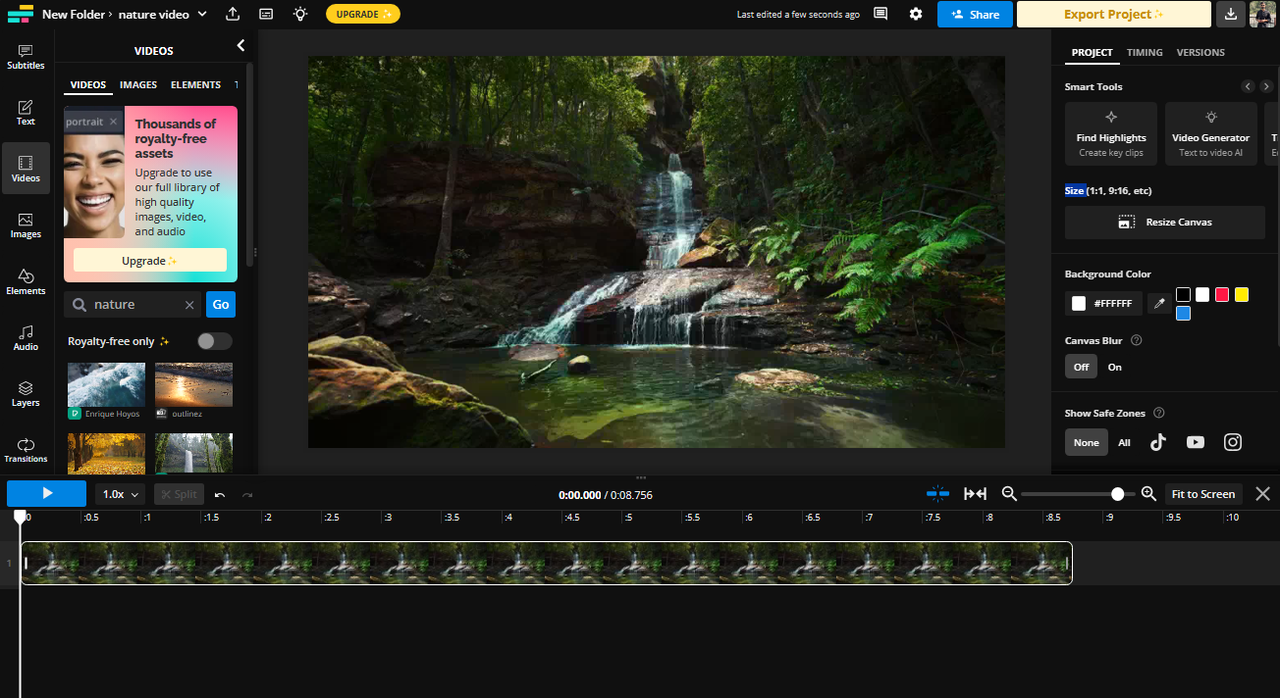Click the Export Project button

point(1113,14)
